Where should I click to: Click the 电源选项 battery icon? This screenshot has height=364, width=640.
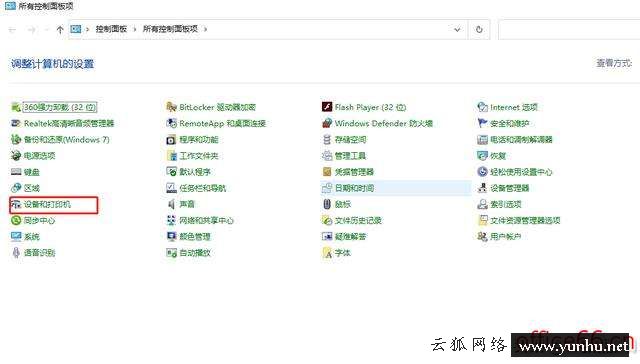pyautogui.click(x=16, y=155)
